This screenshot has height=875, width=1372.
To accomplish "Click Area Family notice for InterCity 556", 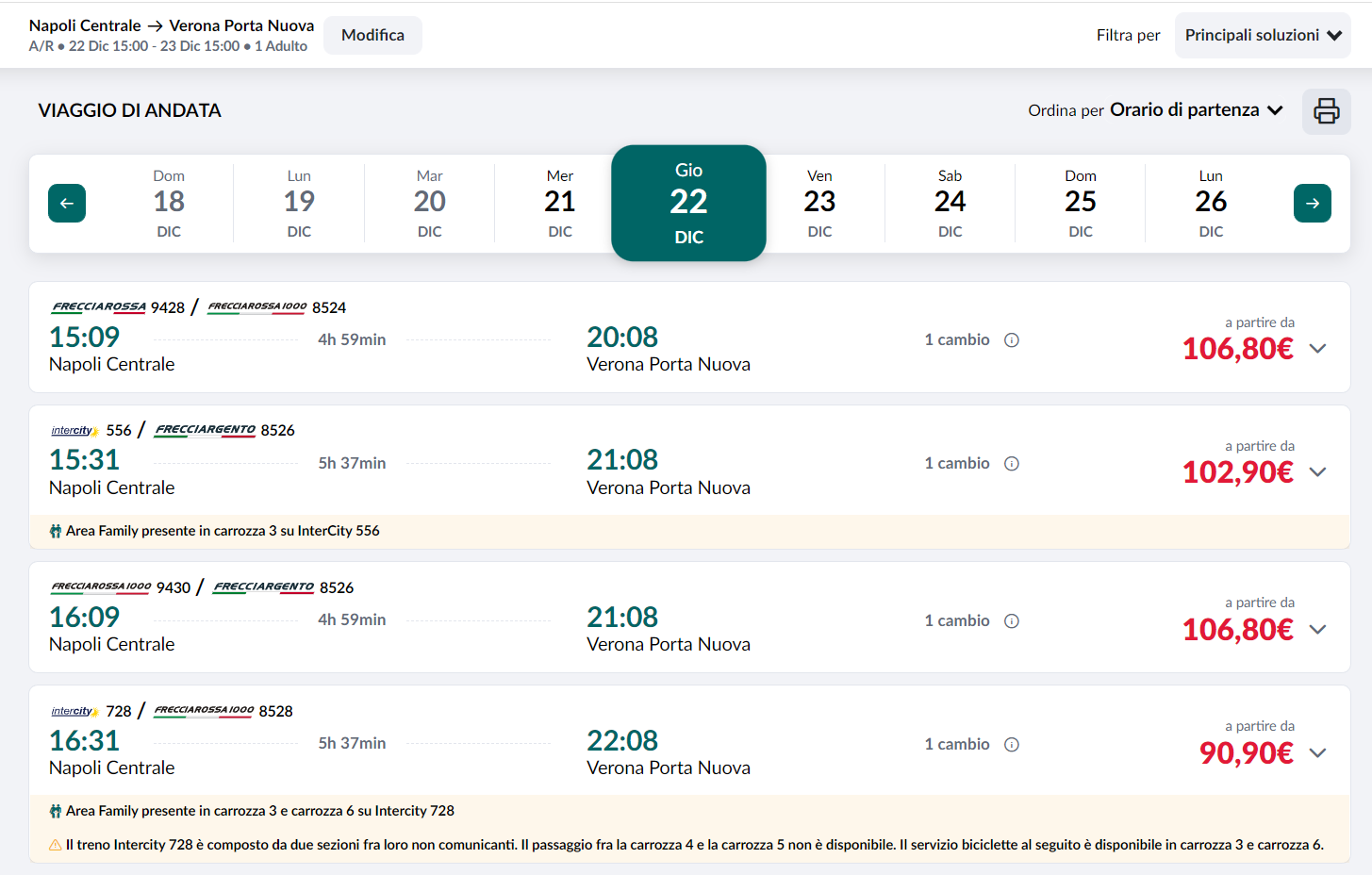I will [x=223, y=532].
